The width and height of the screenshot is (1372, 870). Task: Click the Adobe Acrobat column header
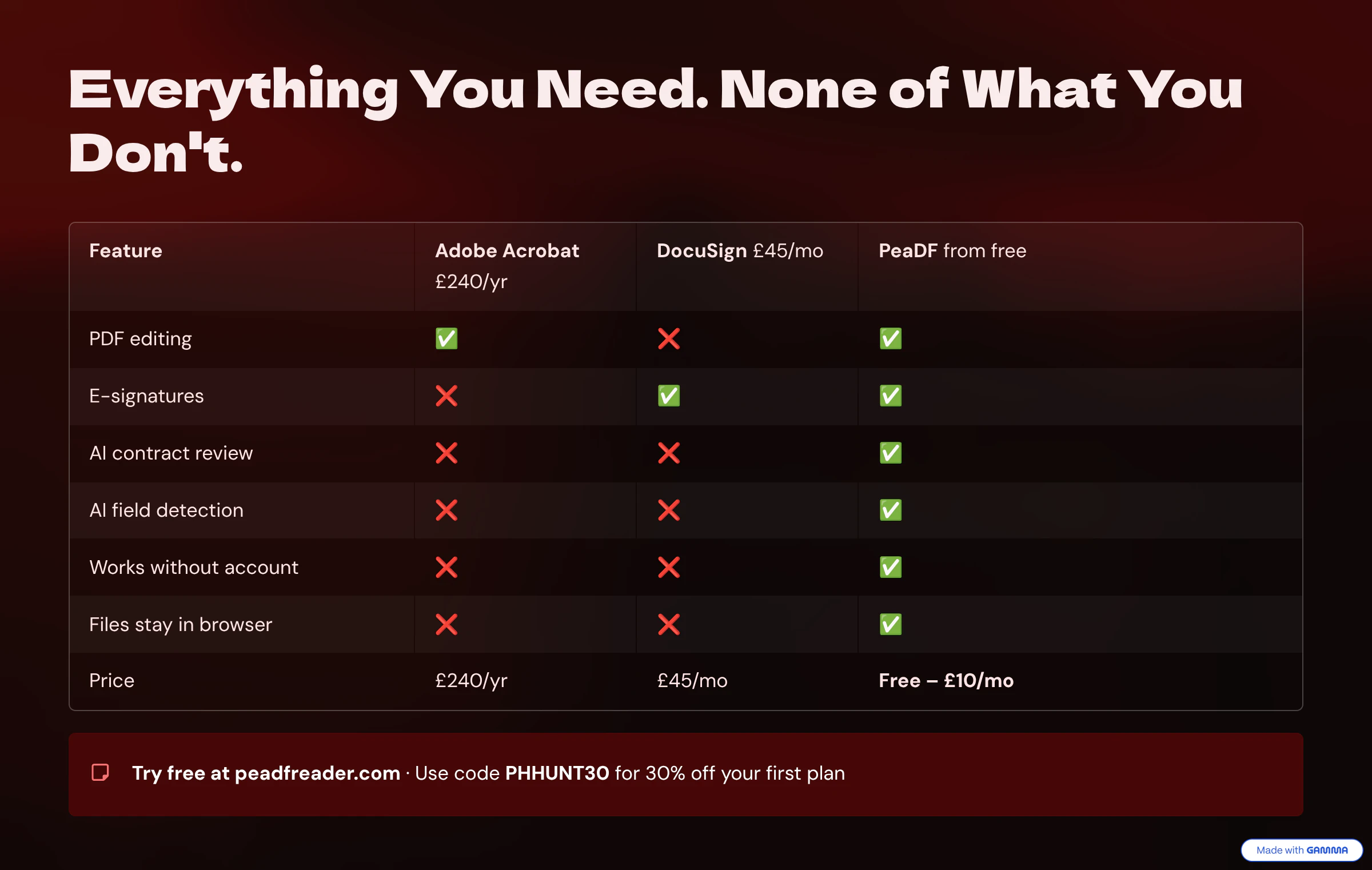click(507, 266)
